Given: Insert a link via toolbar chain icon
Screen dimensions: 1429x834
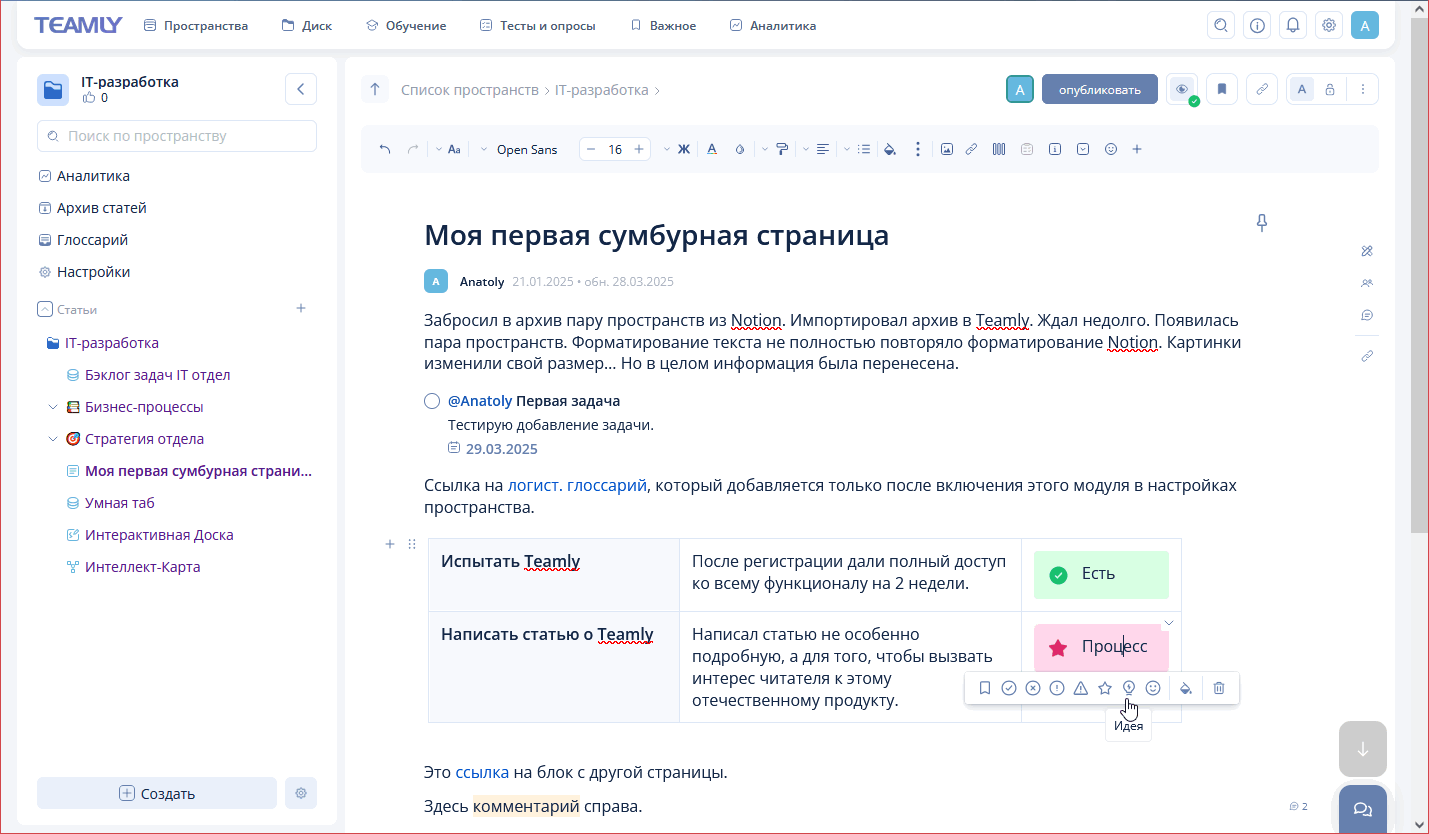Looking at the screenshot, I should (x=971, y=150).
